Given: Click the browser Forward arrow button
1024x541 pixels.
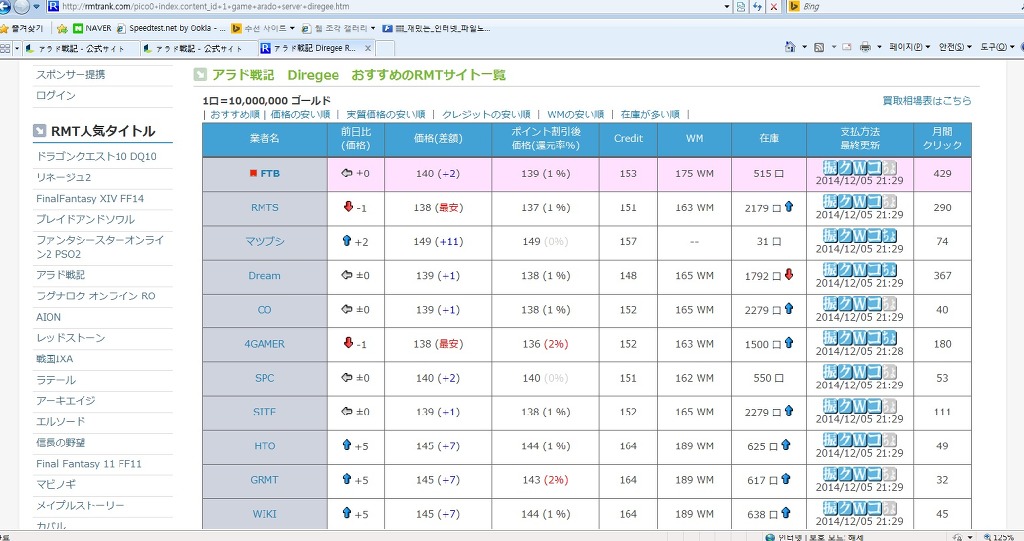Looking at the screenshot, I should pyautogui.click(x=21, y=7).
